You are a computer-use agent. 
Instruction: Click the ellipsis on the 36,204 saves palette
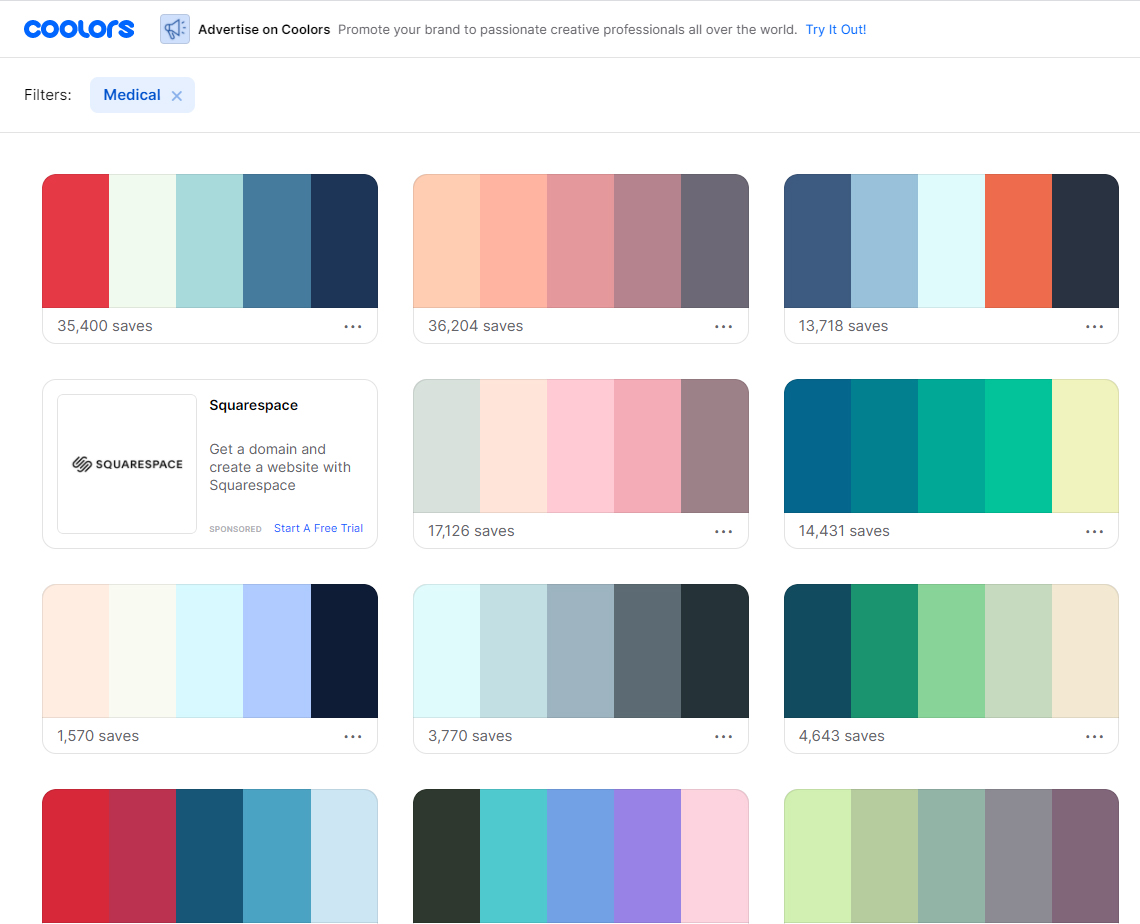(724, 326)
